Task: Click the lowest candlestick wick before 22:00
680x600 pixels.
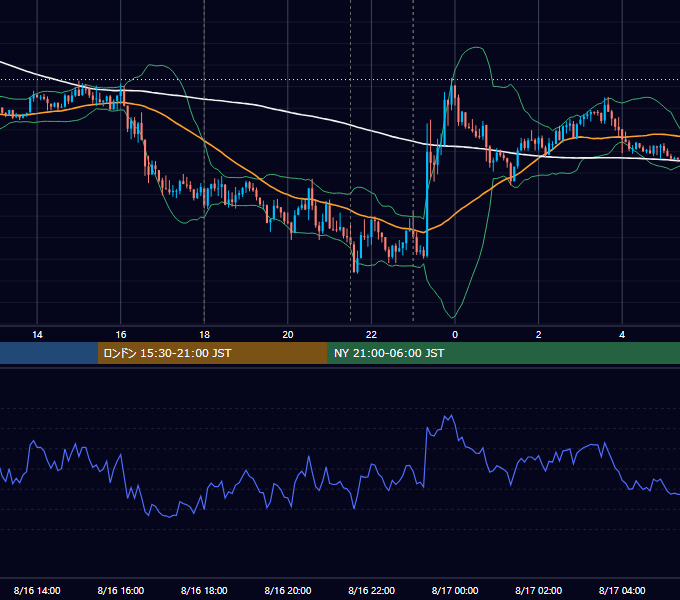Action: pos(357,271)
